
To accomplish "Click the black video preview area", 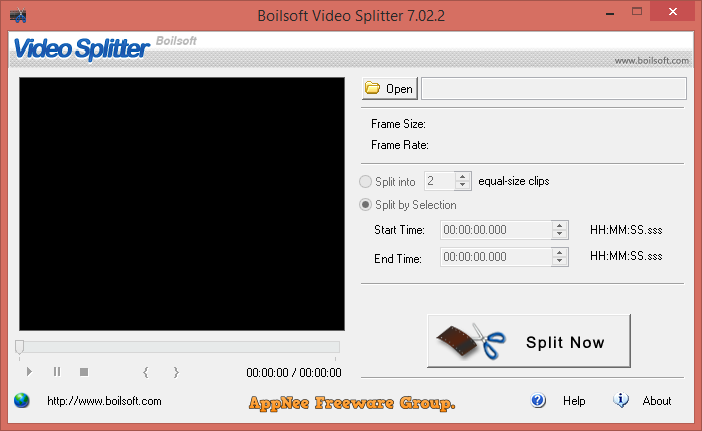I will coord(182,204).
